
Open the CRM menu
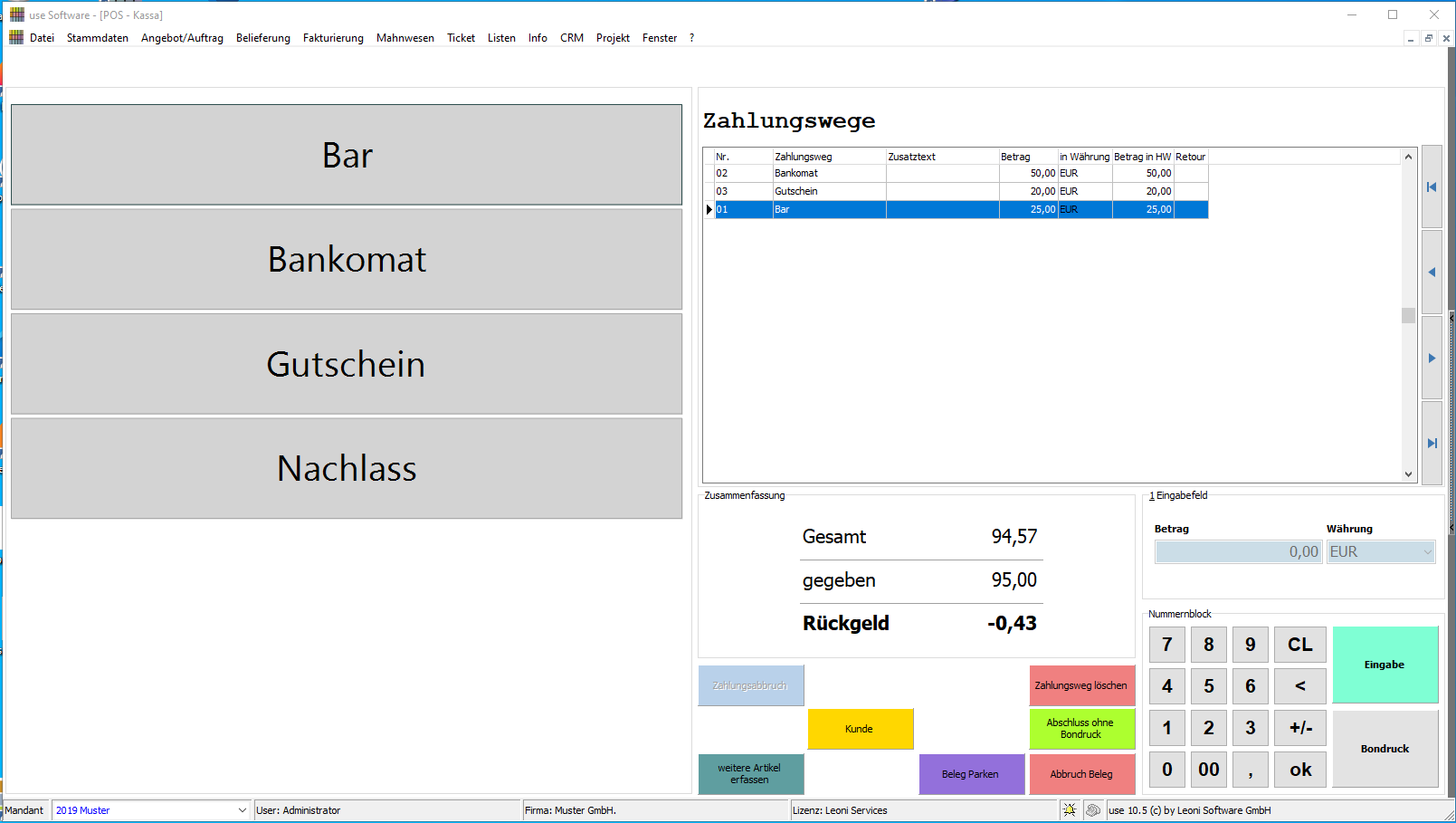coord(572,38)
